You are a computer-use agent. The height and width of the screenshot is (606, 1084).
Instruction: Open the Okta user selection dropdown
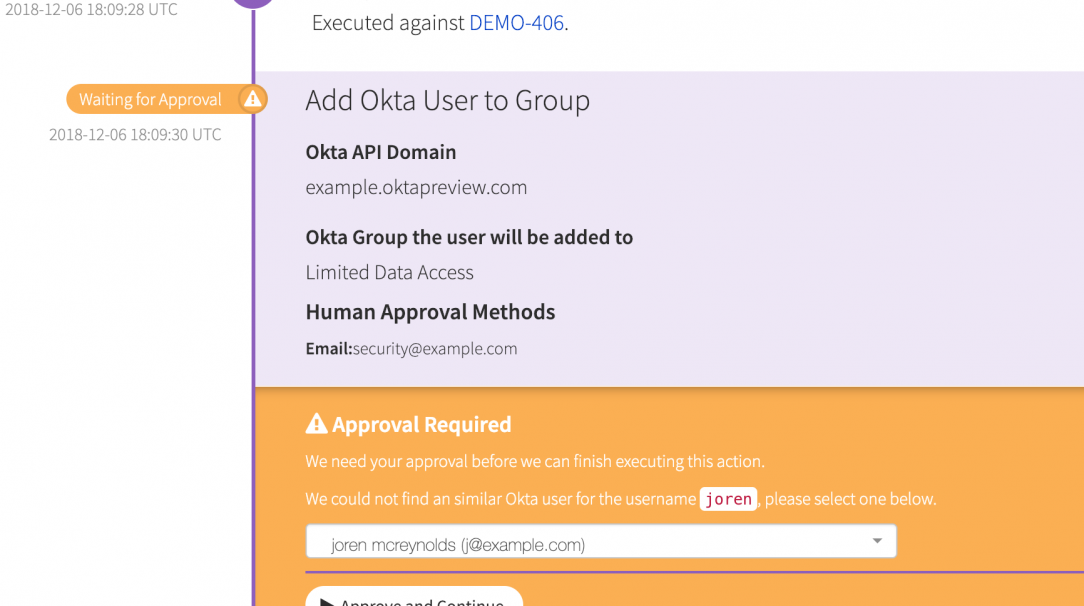pos(600,542)
